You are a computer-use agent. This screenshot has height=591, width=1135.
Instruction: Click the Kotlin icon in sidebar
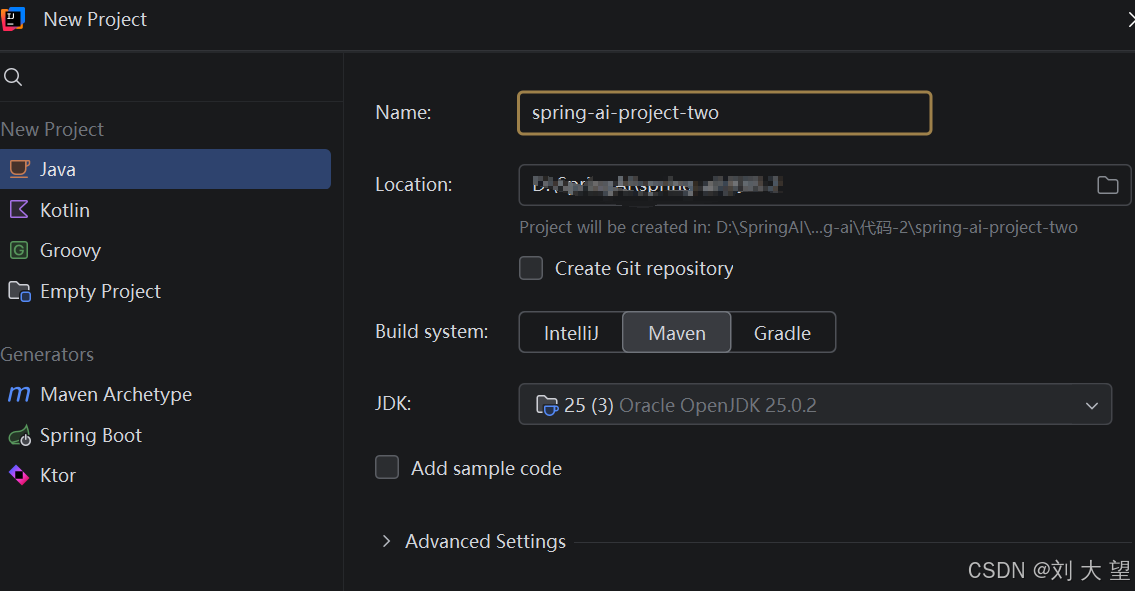(x=19, y=210)
